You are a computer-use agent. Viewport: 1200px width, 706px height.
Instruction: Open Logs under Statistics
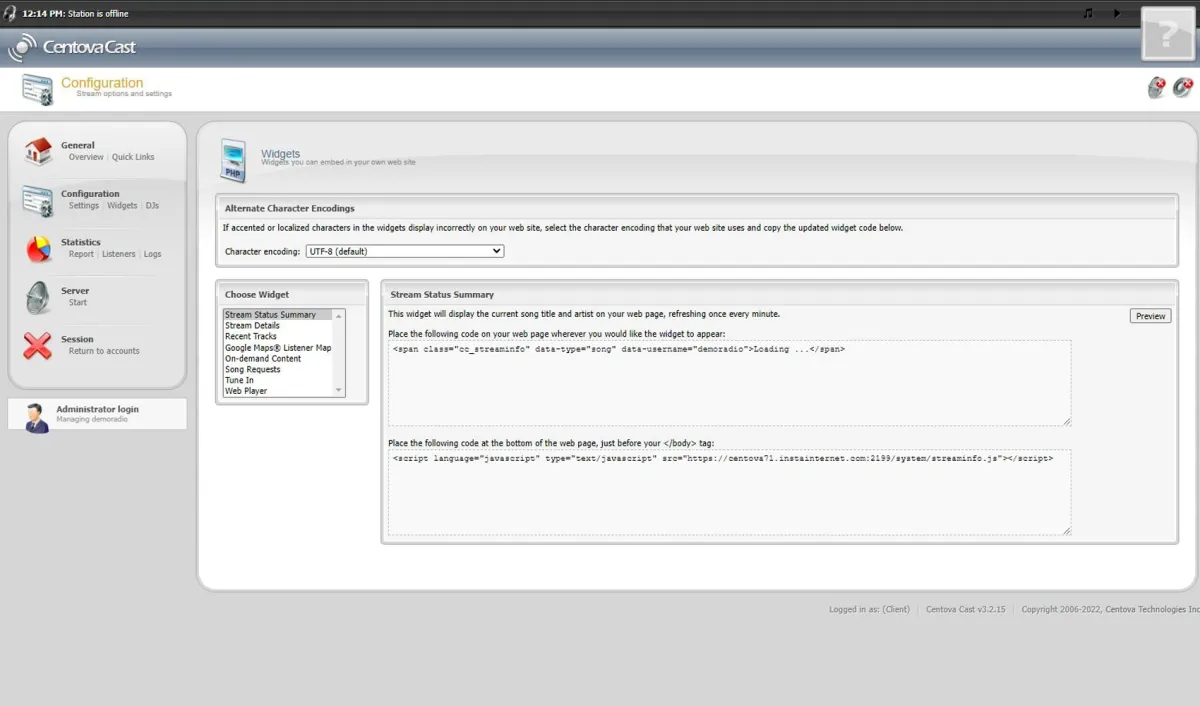(x=152, y=254)
